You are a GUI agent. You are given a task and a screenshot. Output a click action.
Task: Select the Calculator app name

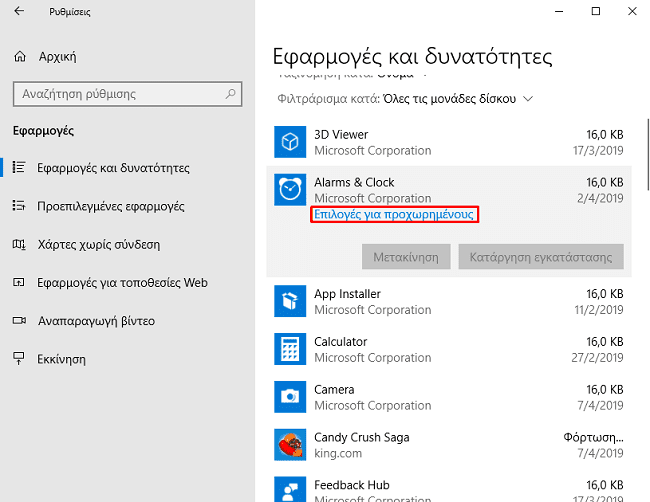(x=340, y=342)
